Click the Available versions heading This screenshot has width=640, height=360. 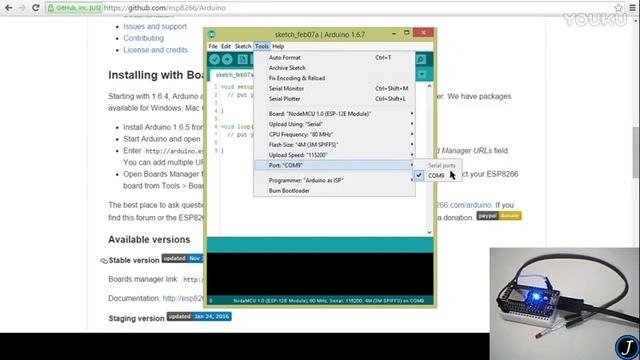coord(149,240)
